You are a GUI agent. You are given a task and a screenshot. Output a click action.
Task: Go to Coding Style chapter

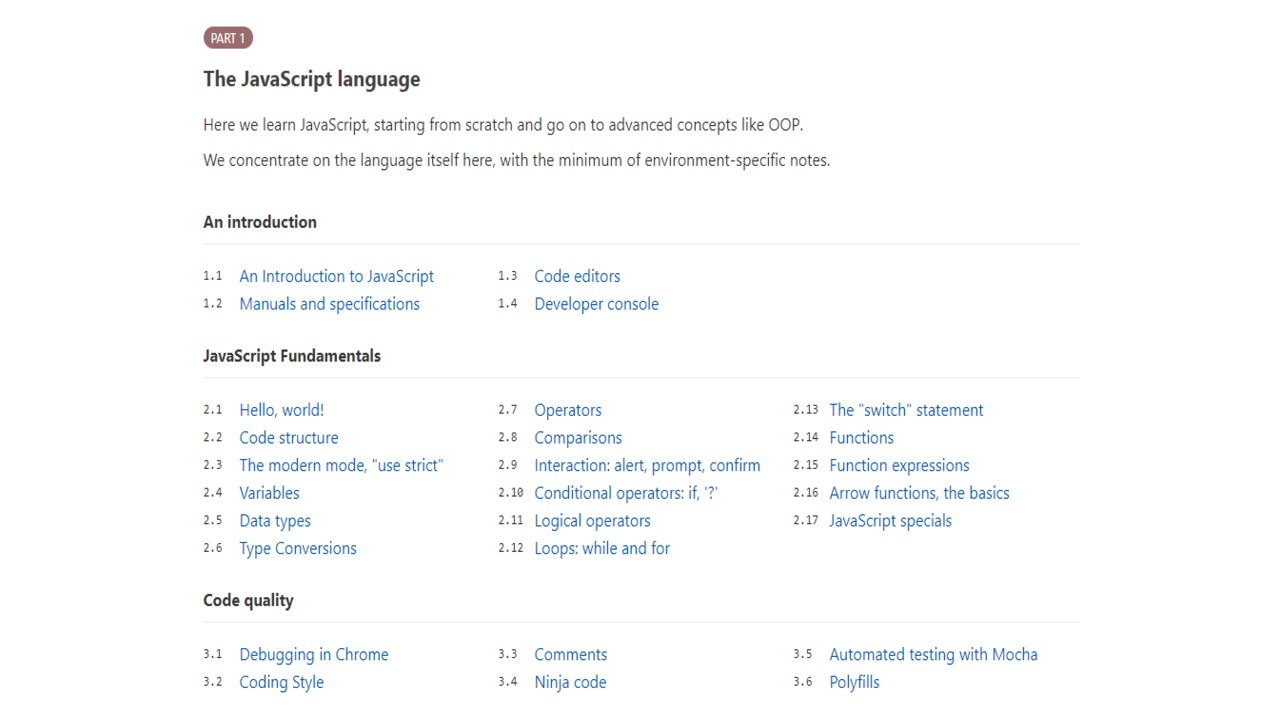coord(281,682)
